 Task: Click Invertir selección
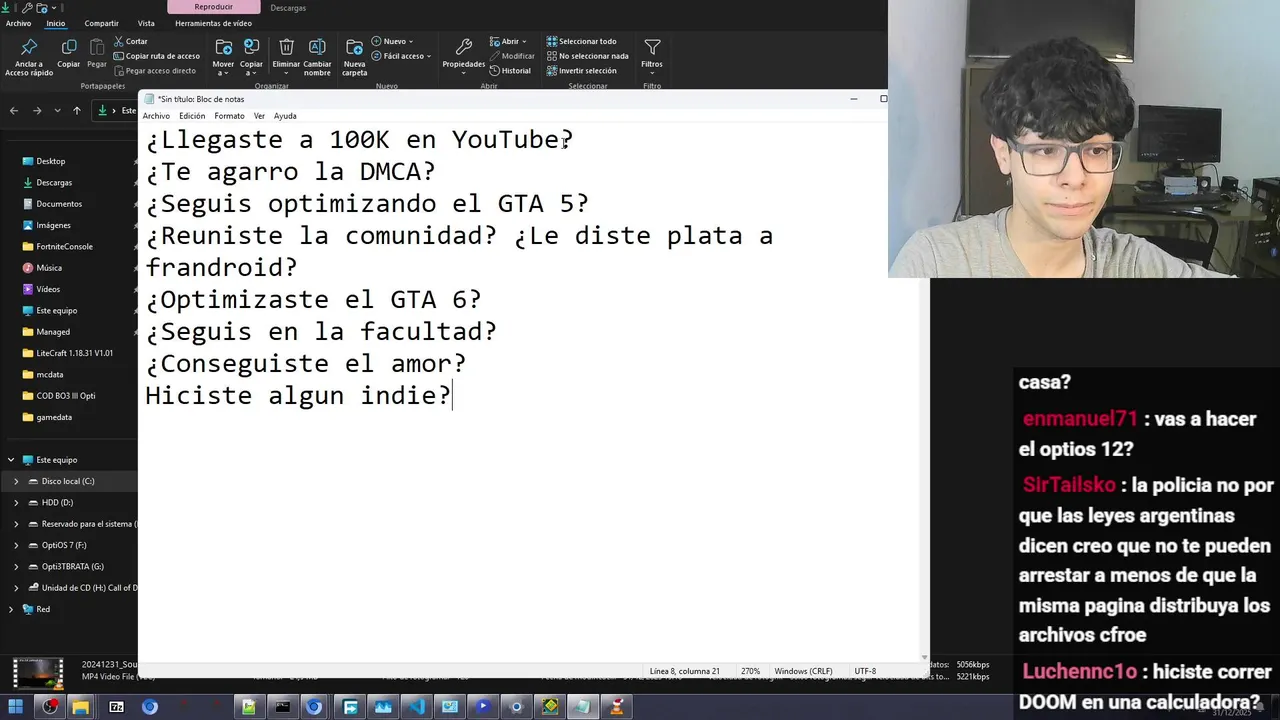582,71
